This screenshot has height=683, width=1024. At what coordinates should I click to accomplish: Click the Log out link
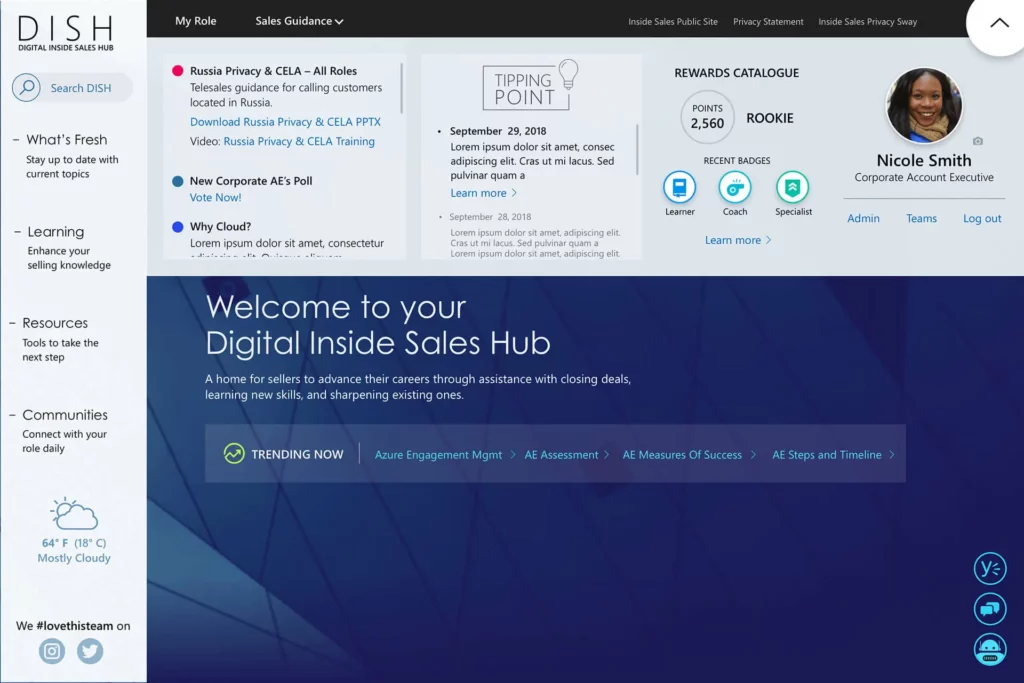[x=982, y=219]
